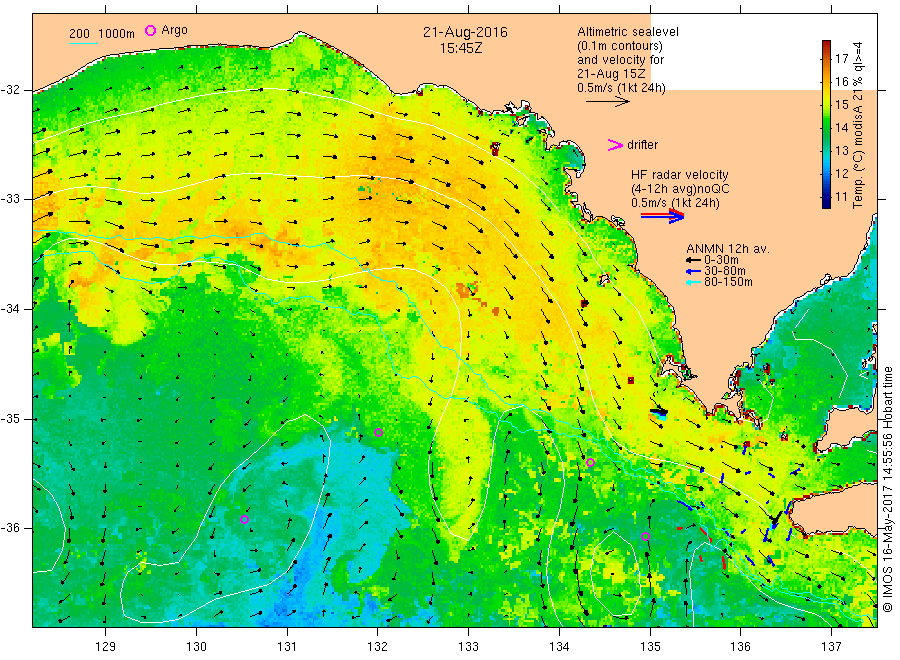The width and height of the screenshot is (900, 660).
Task: Click the colorbar tick label '16'
Action: [841, 81]
